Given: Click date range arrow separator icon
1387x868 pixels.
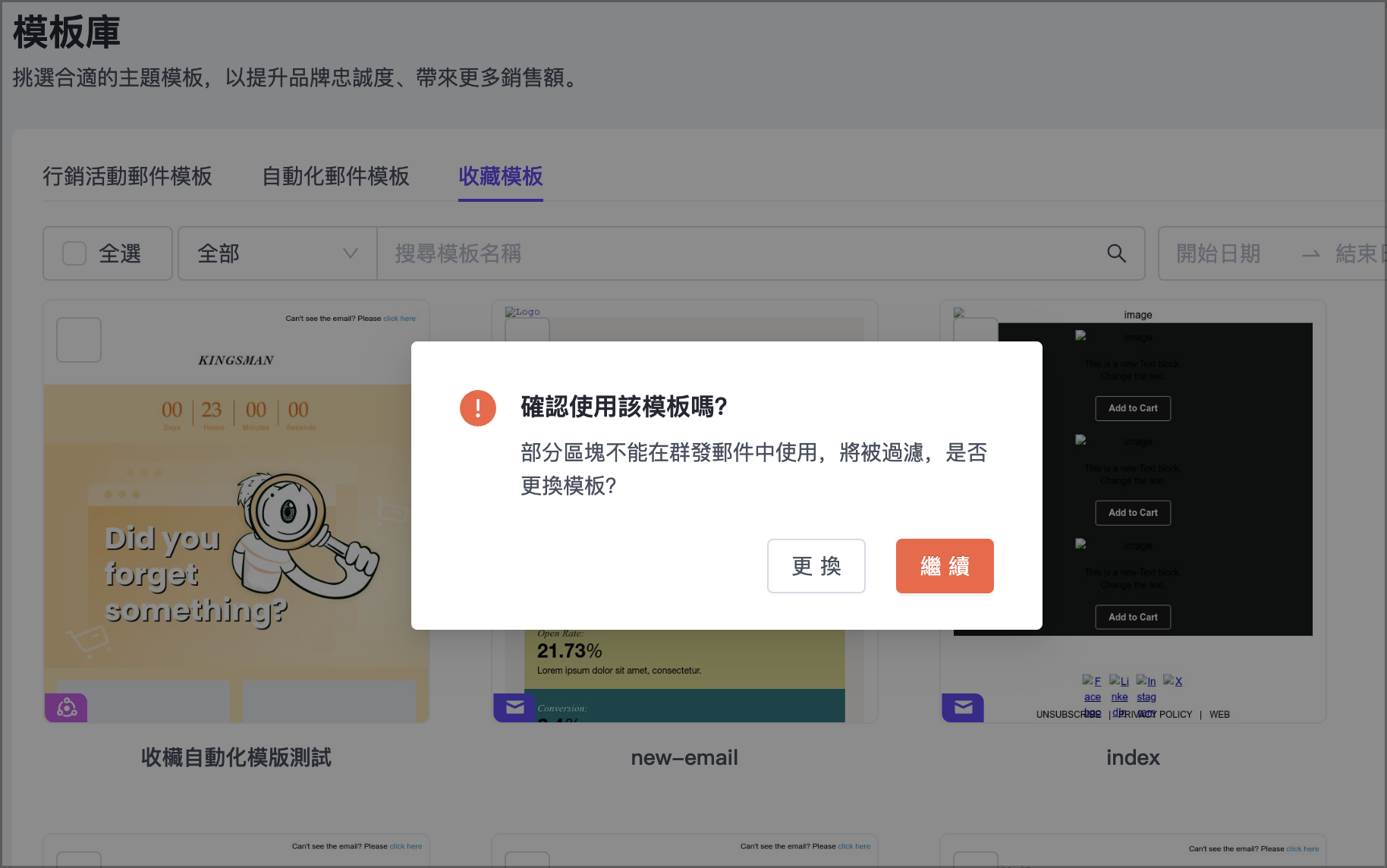Looking at the screenshot, I should tap(1310, 254).
